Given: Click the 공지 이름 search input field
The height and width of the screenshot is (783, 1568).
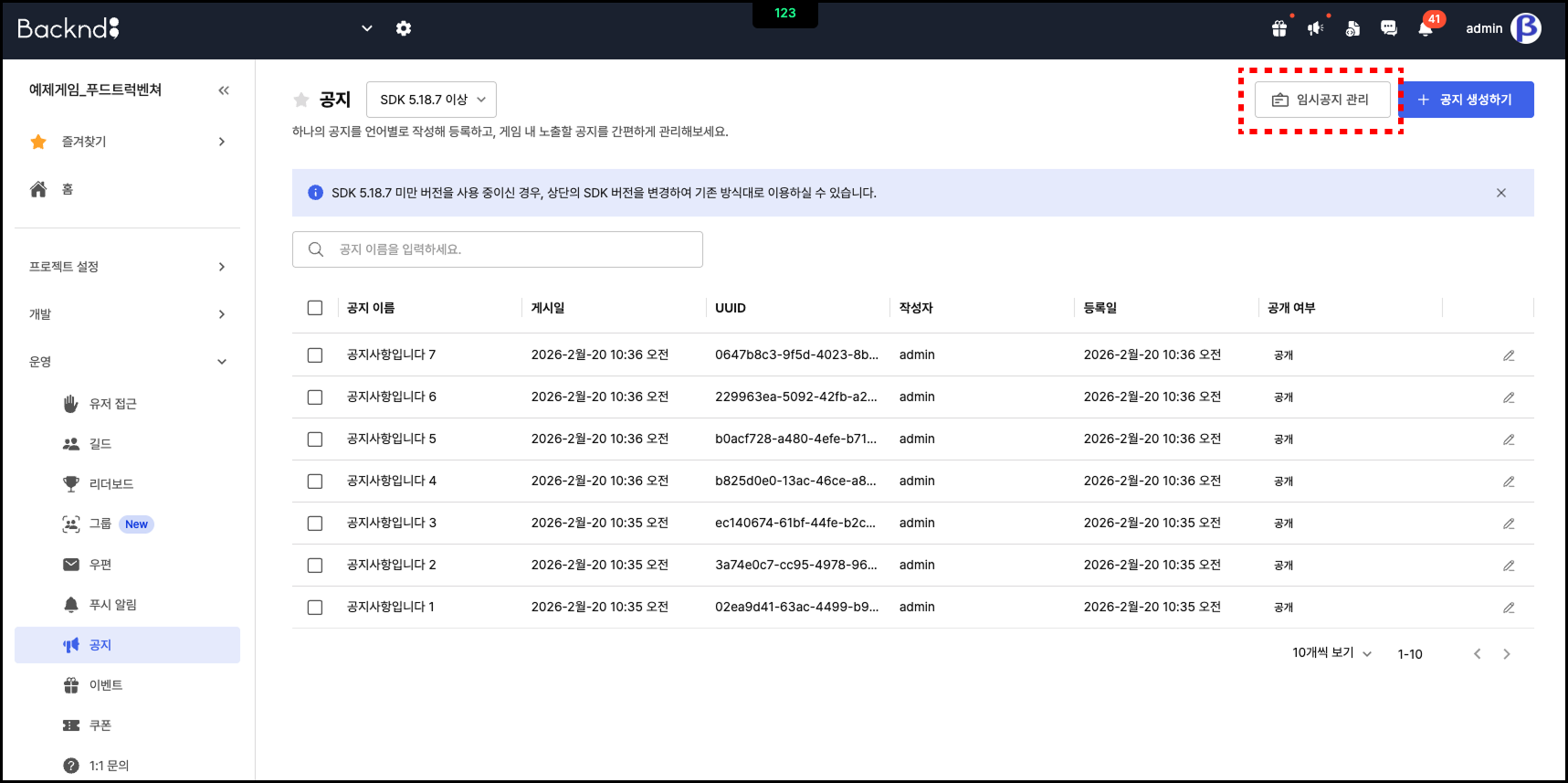Looking at the screenshot, I should pos(498,249).
